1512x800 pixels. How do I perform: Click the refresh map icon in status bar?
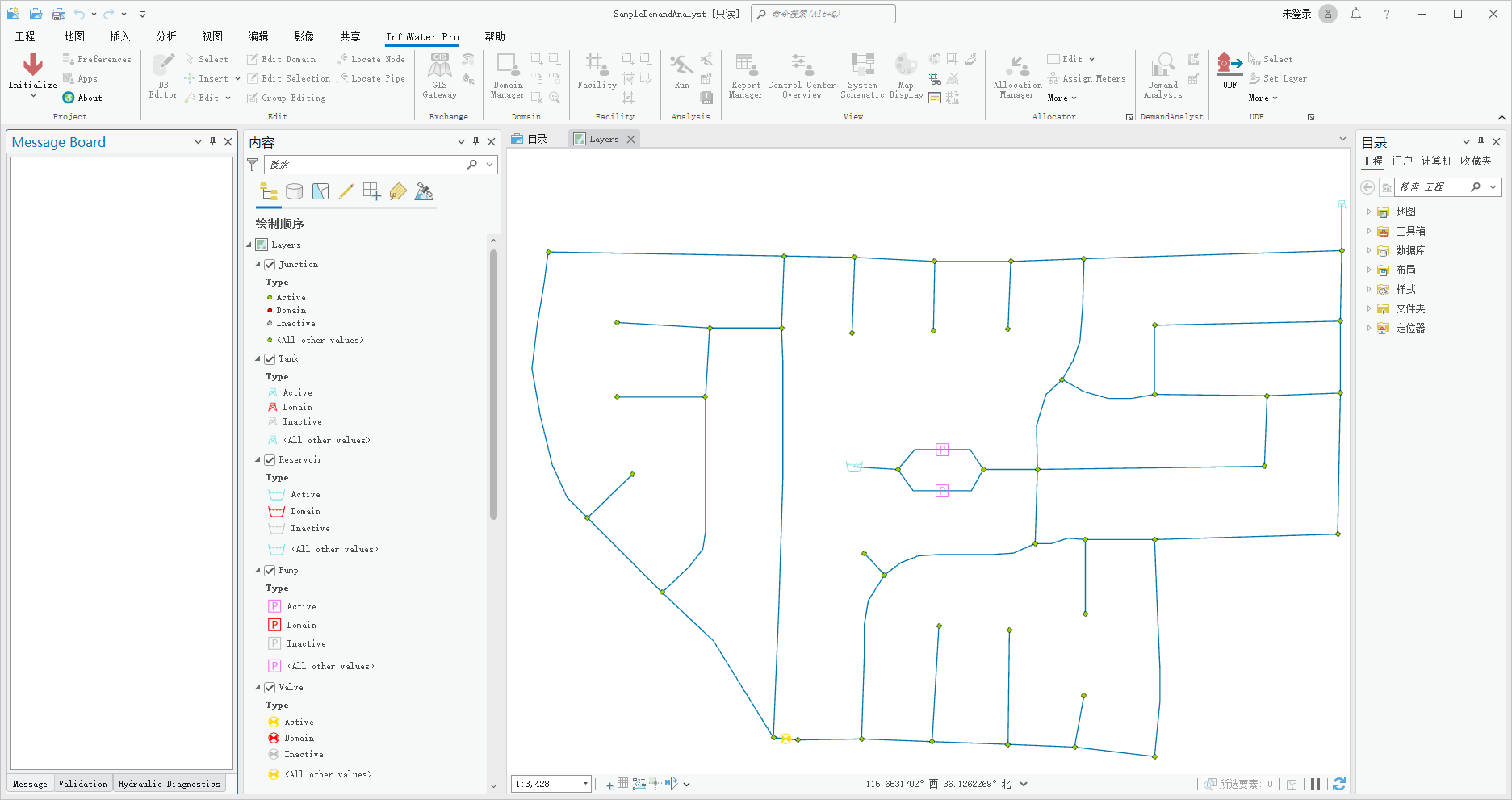click(1339, 784)
